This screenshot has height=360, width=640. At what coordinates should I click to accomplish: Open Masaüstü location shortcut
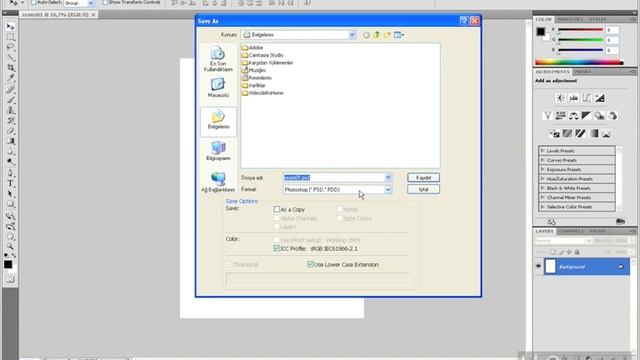tap(218, 87)
